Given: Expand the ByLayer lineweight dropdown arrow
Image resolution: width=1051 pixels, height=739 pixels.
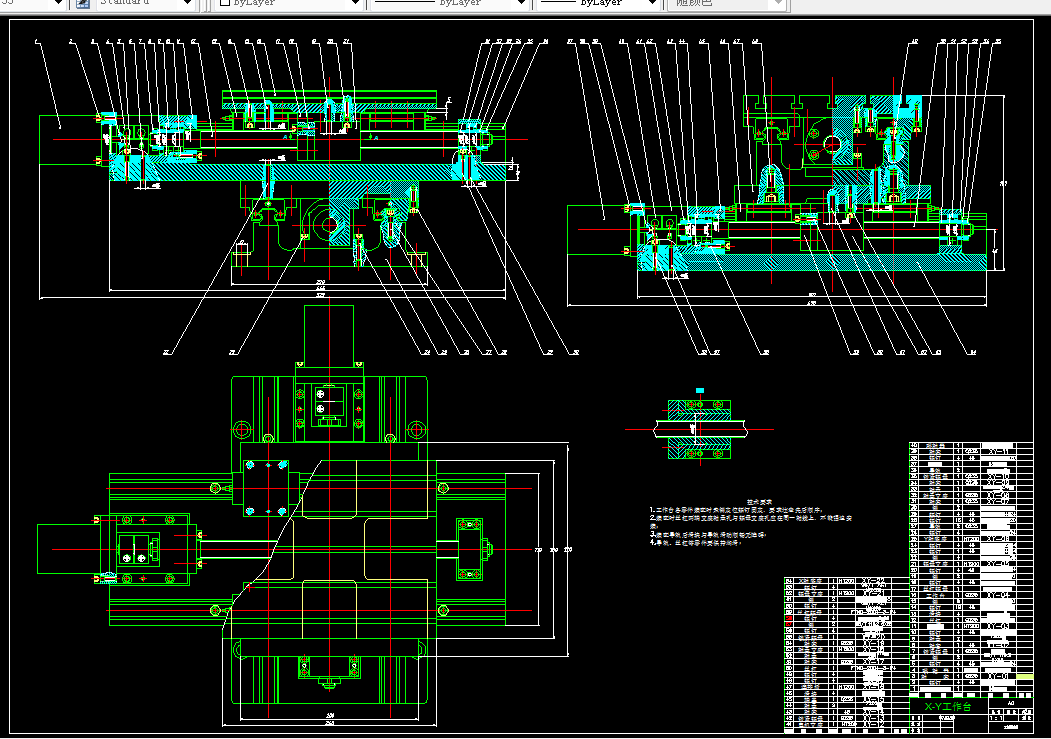Looking at the screenshot, I should pos(652,3).
